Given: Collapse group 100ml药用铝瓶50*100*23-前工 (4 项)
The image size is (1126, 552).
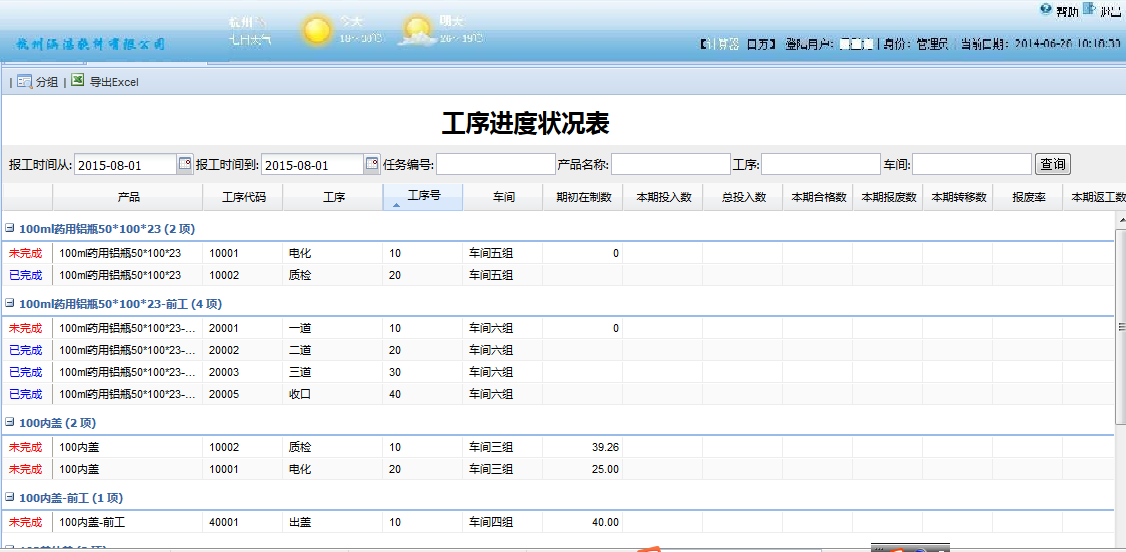Looking at the screenshot, I should point(10,304).
